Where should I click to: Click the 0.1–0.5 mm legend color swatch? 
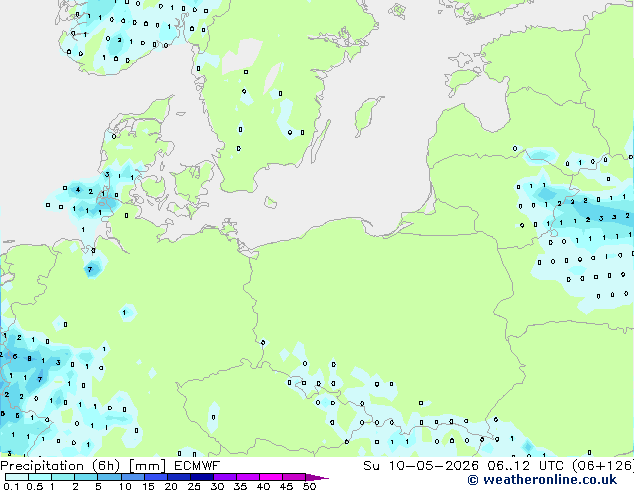click(17, 477)
